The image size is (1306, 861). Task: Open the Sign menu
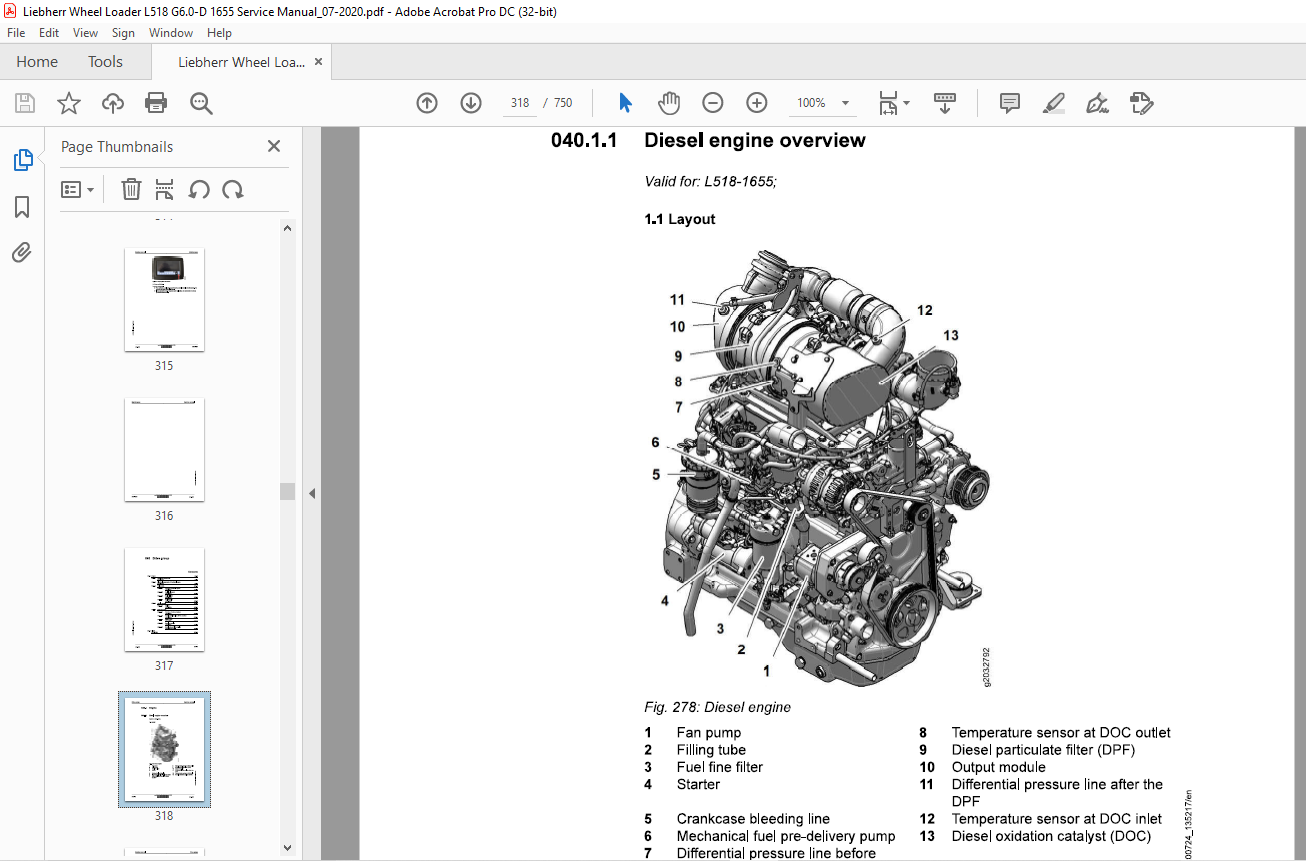[123, 33]
